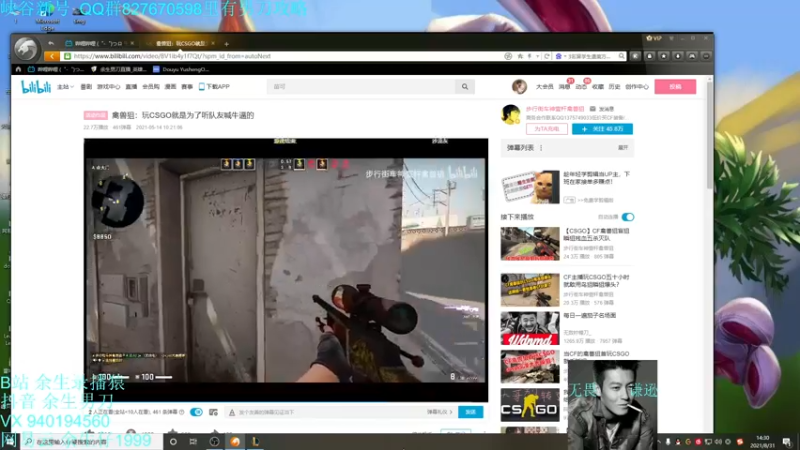Image resolution: width=800 pixels, height=450 pixels.
Task: Expand the danmaku list with 展开
Action: pos(623,147)
